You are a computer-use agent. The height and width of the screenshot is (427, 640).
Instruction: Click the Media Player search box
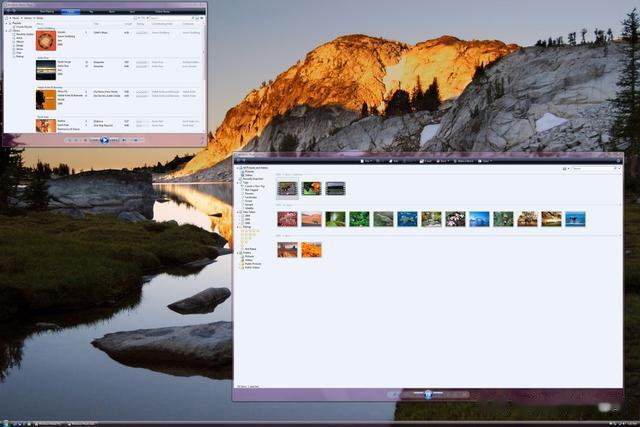(x=171, y=18)
